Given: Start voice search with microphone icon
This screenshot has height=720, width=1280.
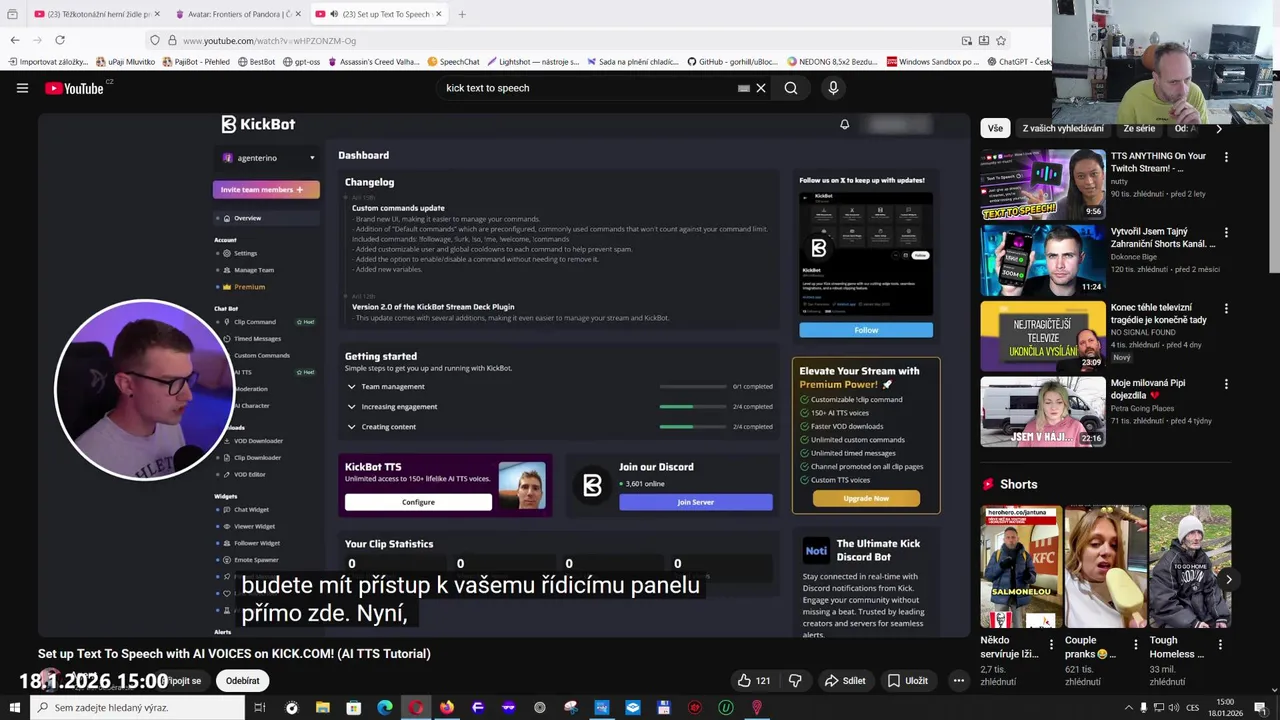Looking at the screenshot, I should tap(833, 88).
